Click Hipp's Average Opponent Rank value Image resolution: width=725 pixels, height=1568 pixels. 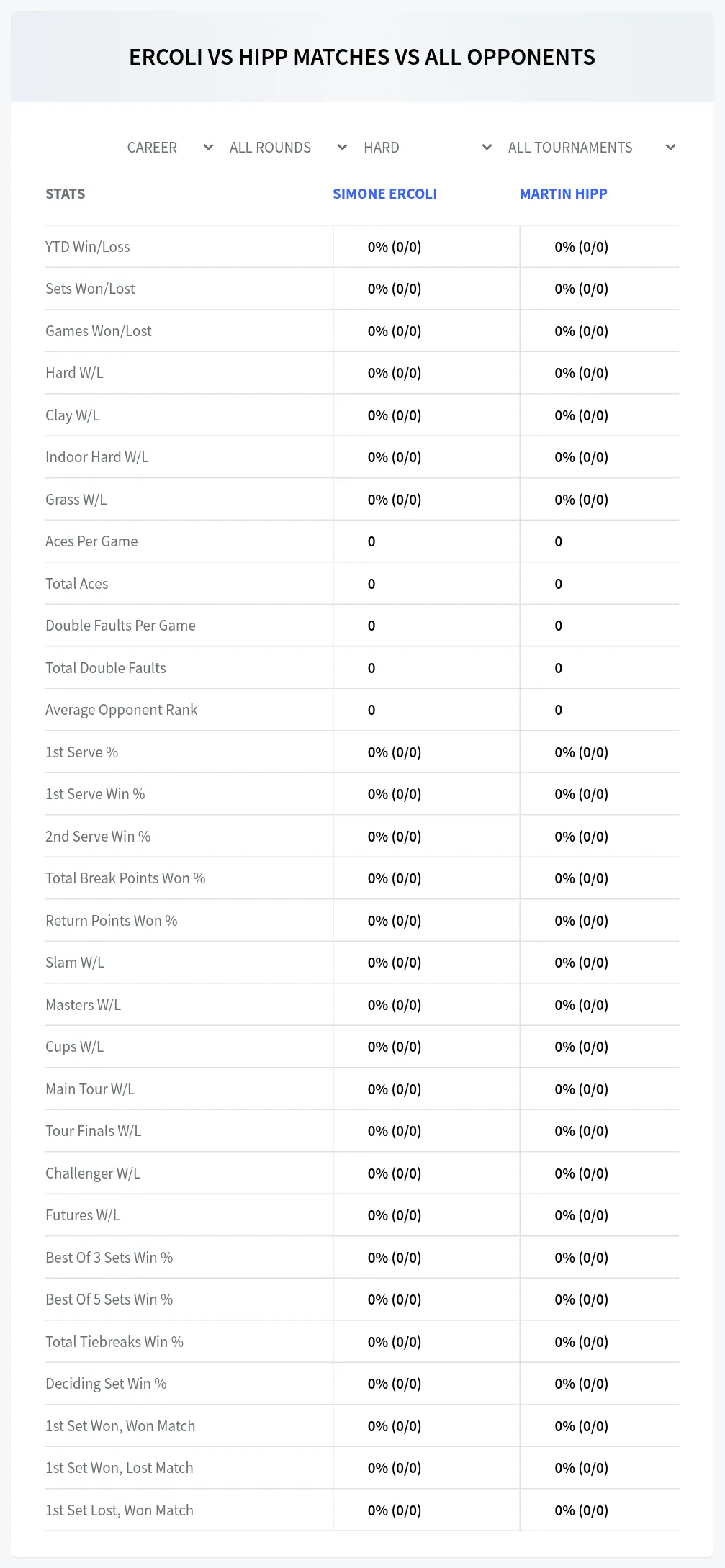point(559,710)
